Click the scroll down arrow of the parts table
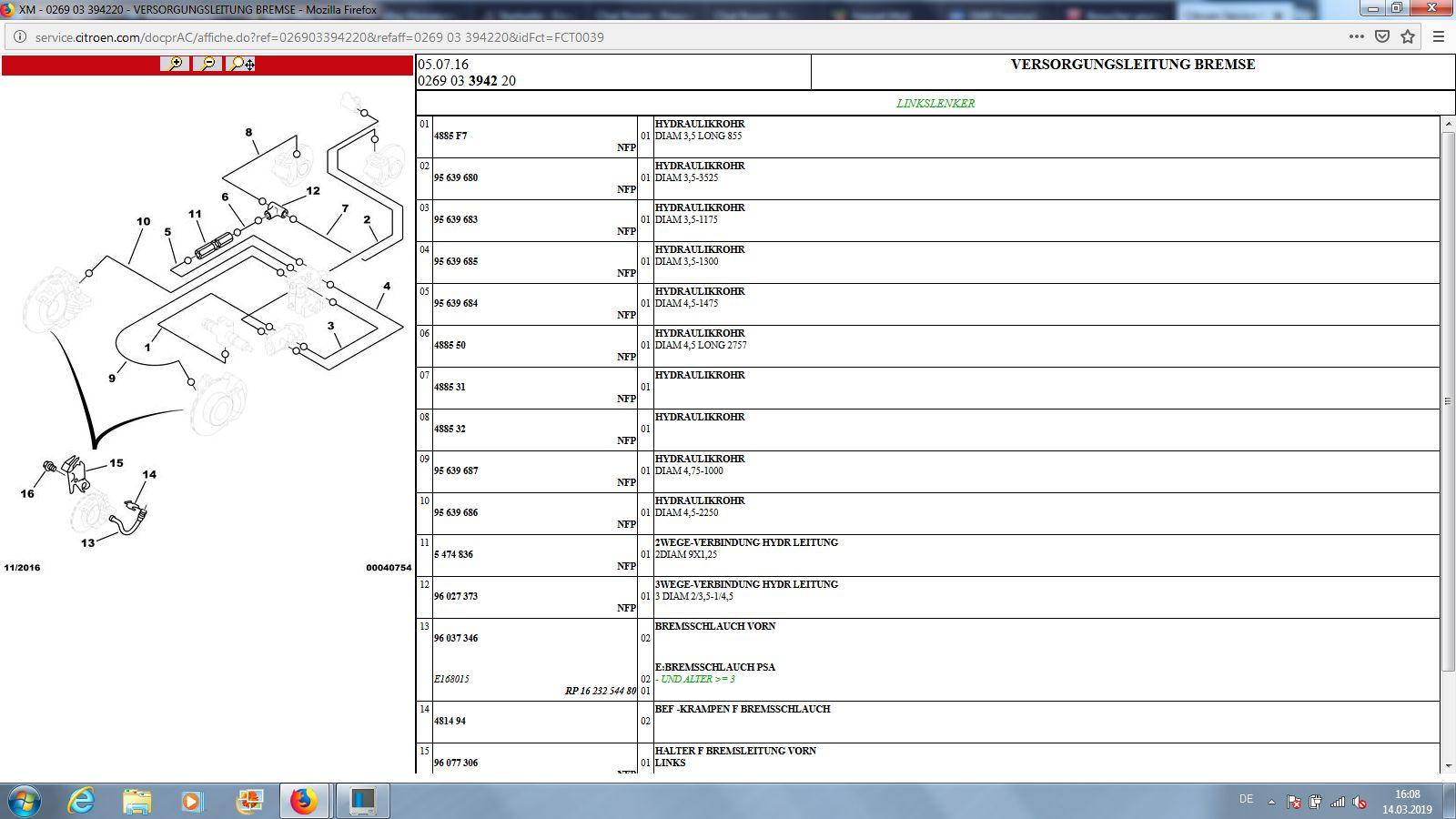This screenshot has width=1456, height=819. 1448,766
